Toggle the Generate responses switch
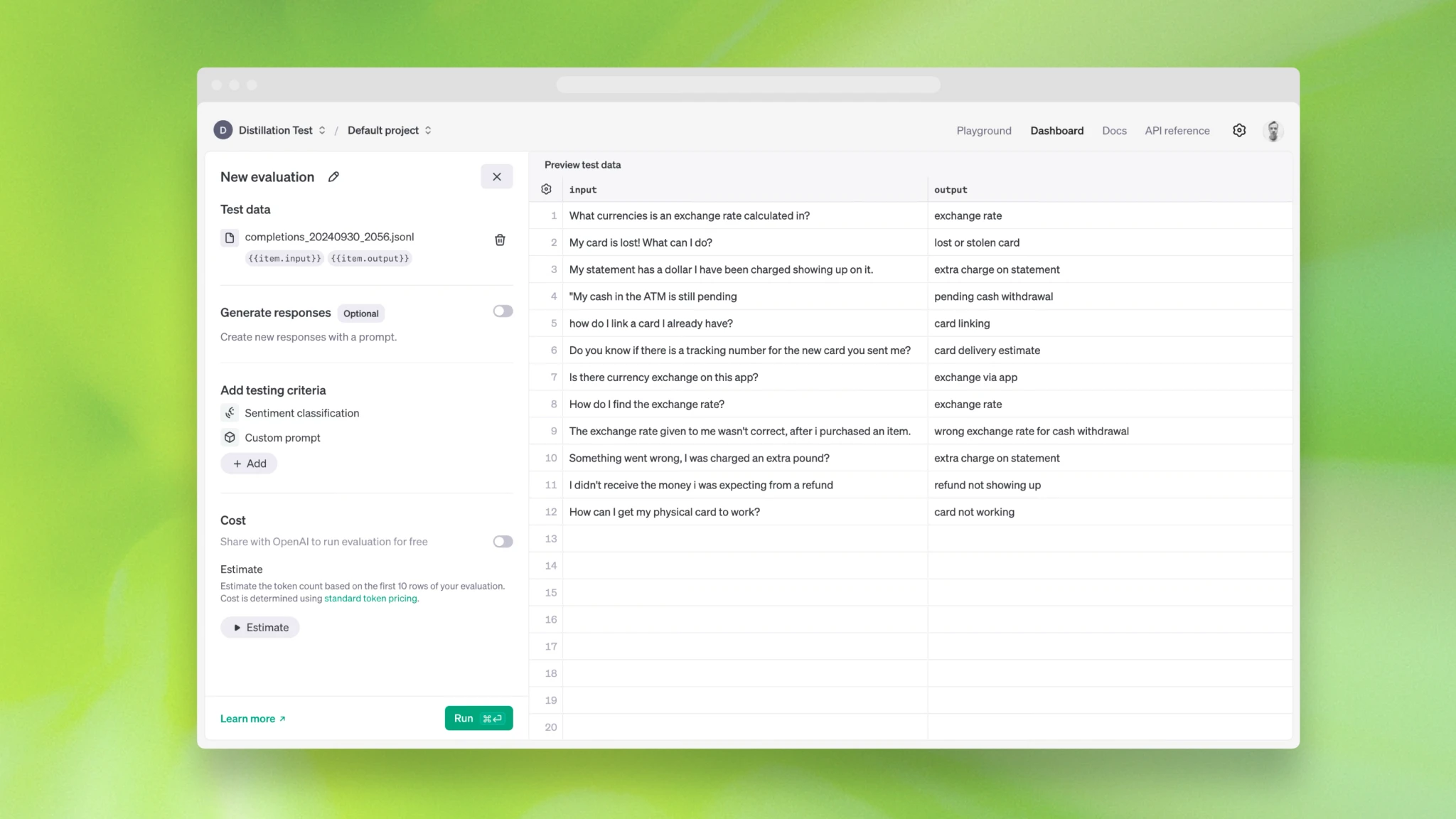The image size is (1456, 819). click(x=502, y=311)
